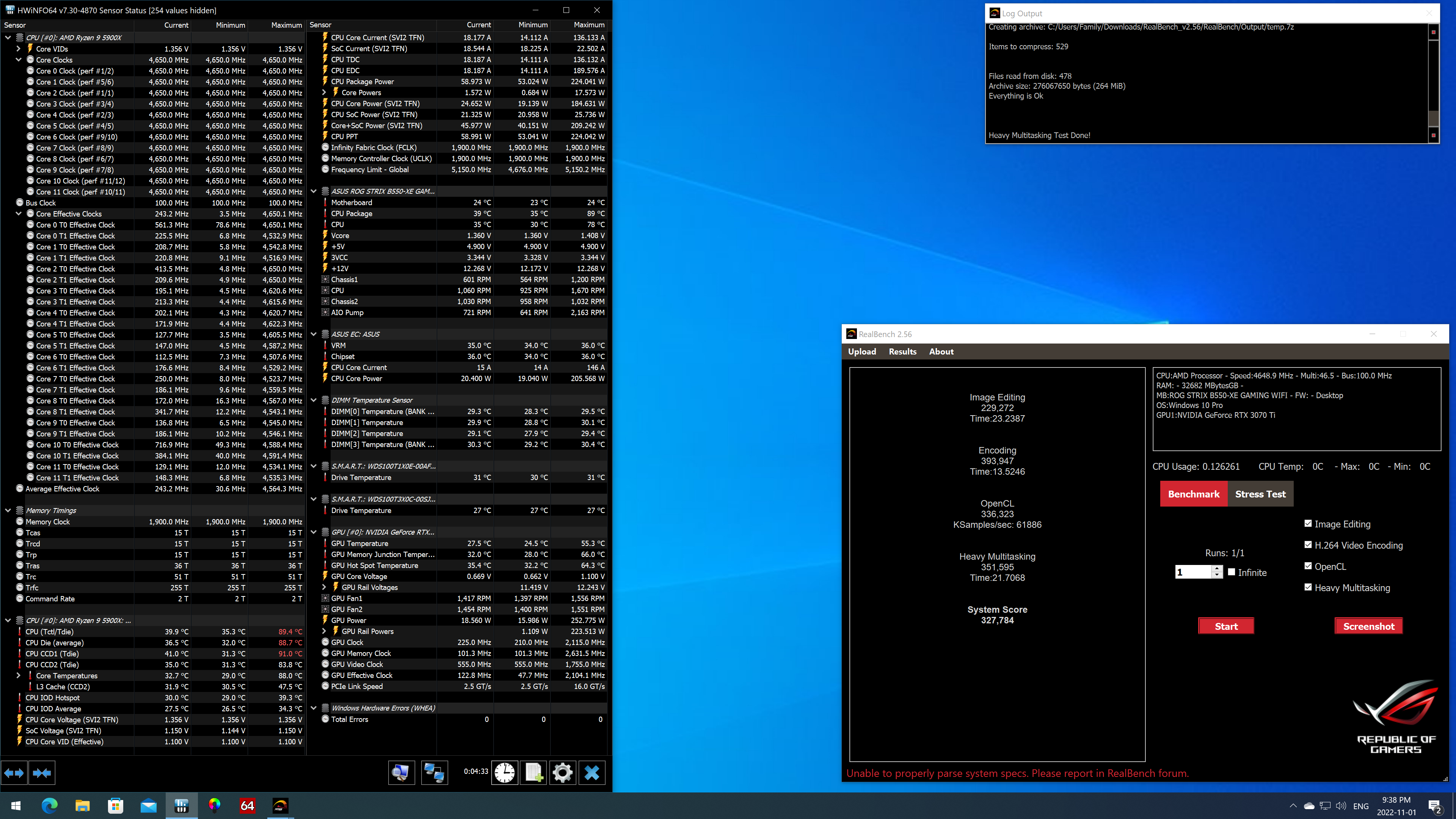Open OneDrive cloud tray icon

point(1309,806)
